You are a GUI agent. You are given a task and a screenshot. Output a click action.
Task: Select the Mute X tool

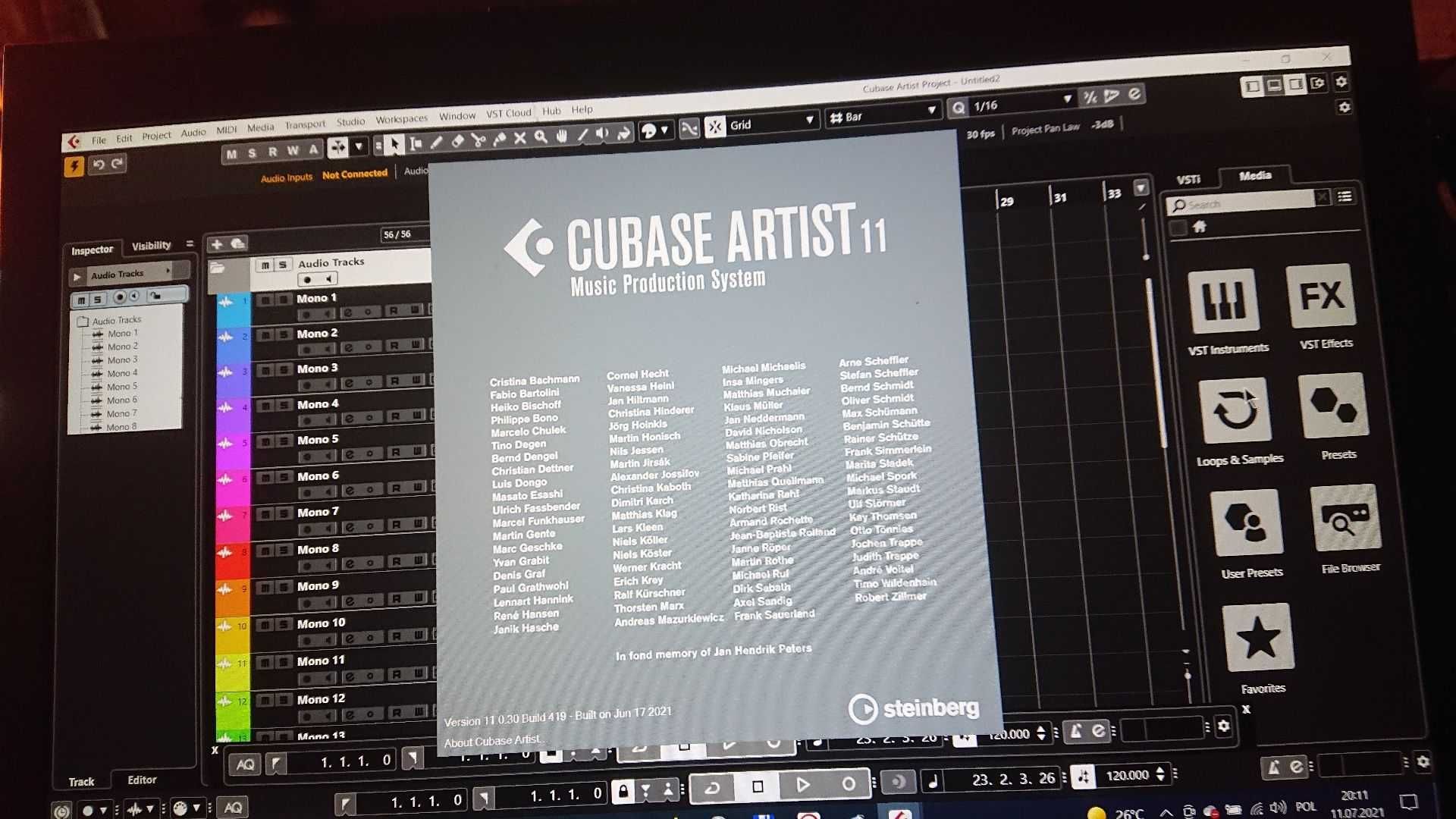click(520, 138)
